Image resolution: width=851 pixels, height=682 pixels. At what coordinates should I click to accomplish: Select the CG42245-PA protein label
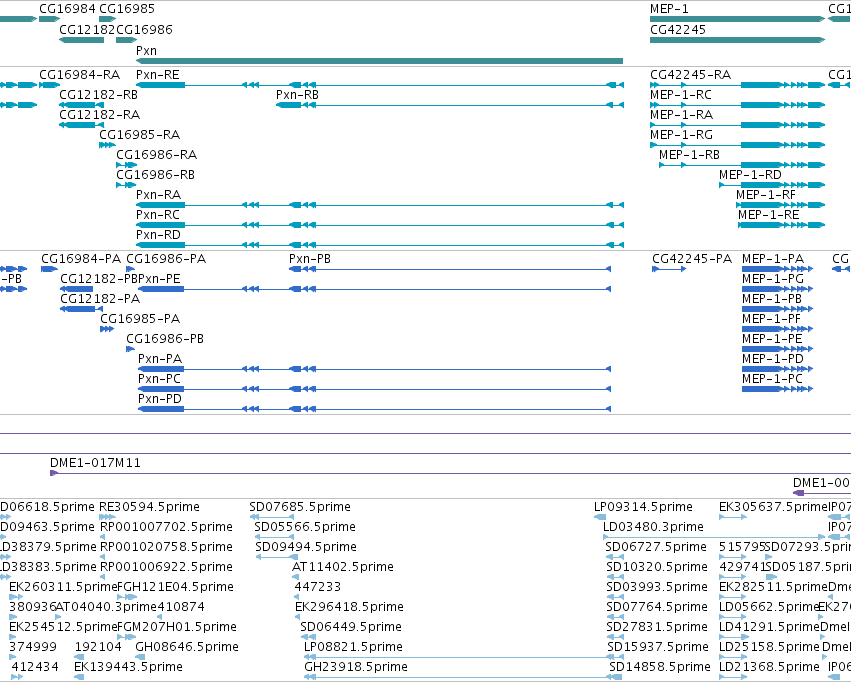692,259
